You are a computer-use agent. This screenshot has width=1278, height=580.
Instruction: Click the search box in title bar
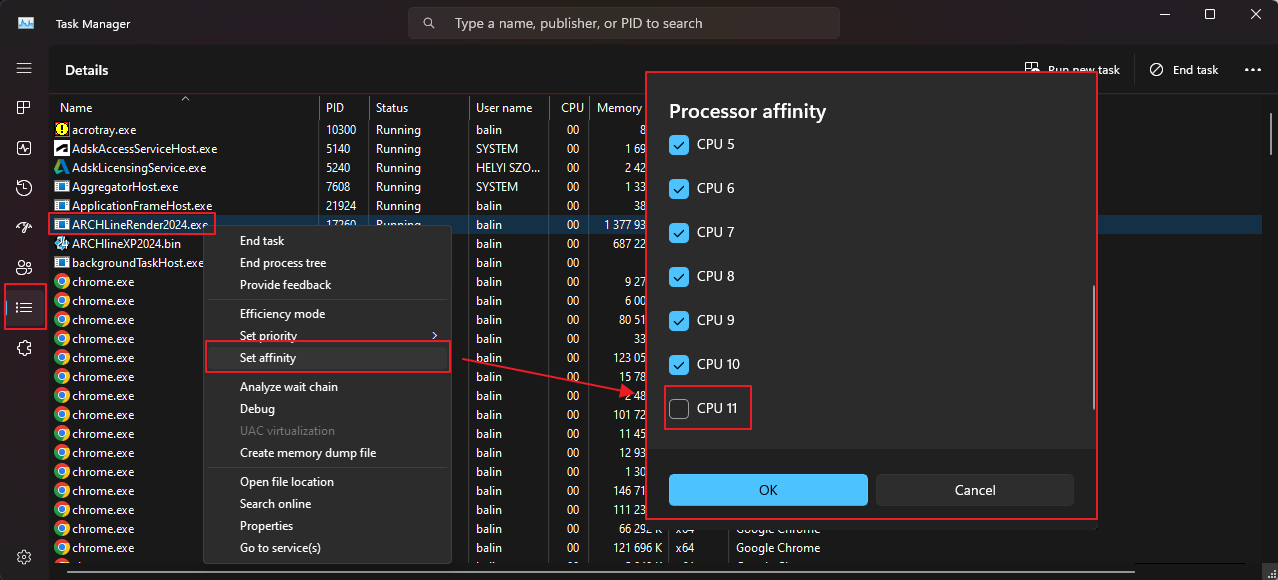coord(623,23)
